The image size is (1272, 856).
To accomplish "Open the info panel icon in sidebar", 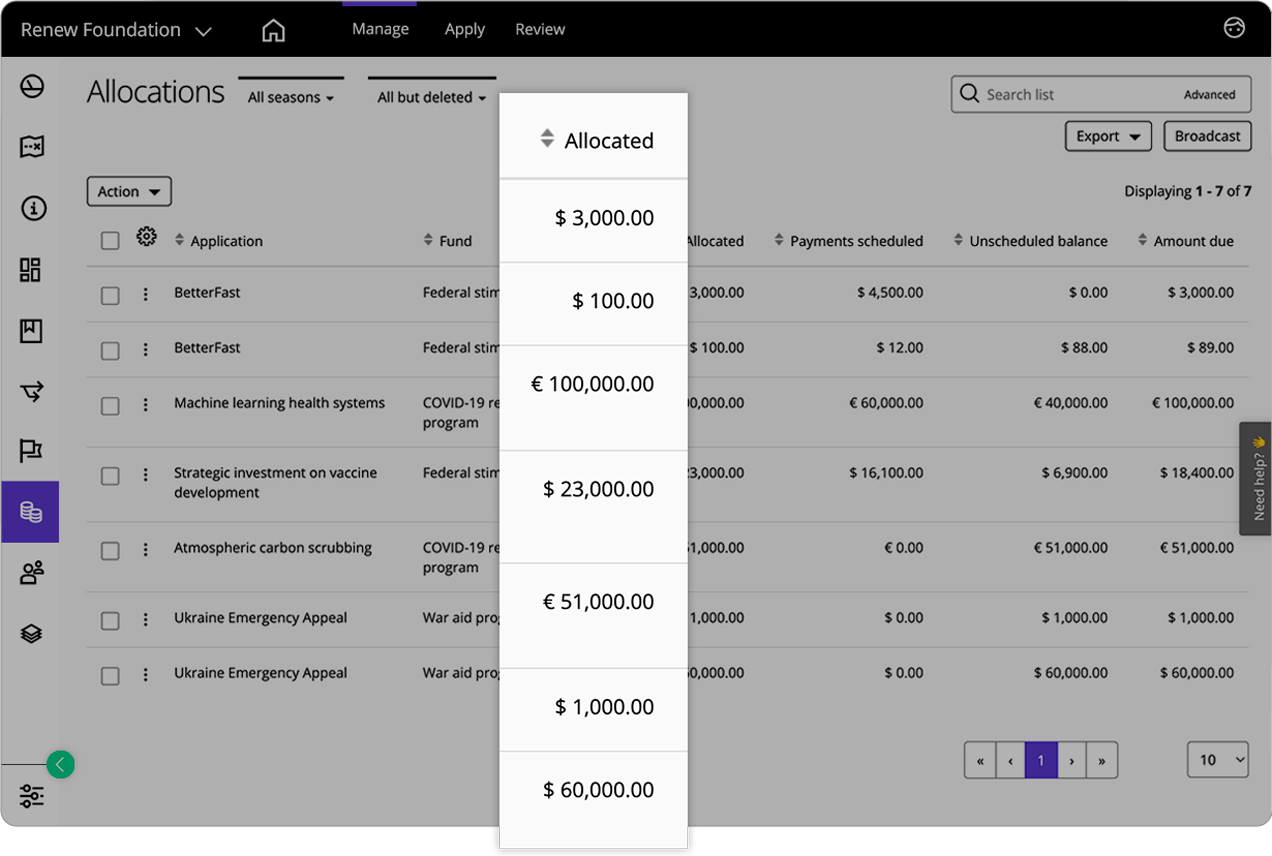I will point(32,209).
